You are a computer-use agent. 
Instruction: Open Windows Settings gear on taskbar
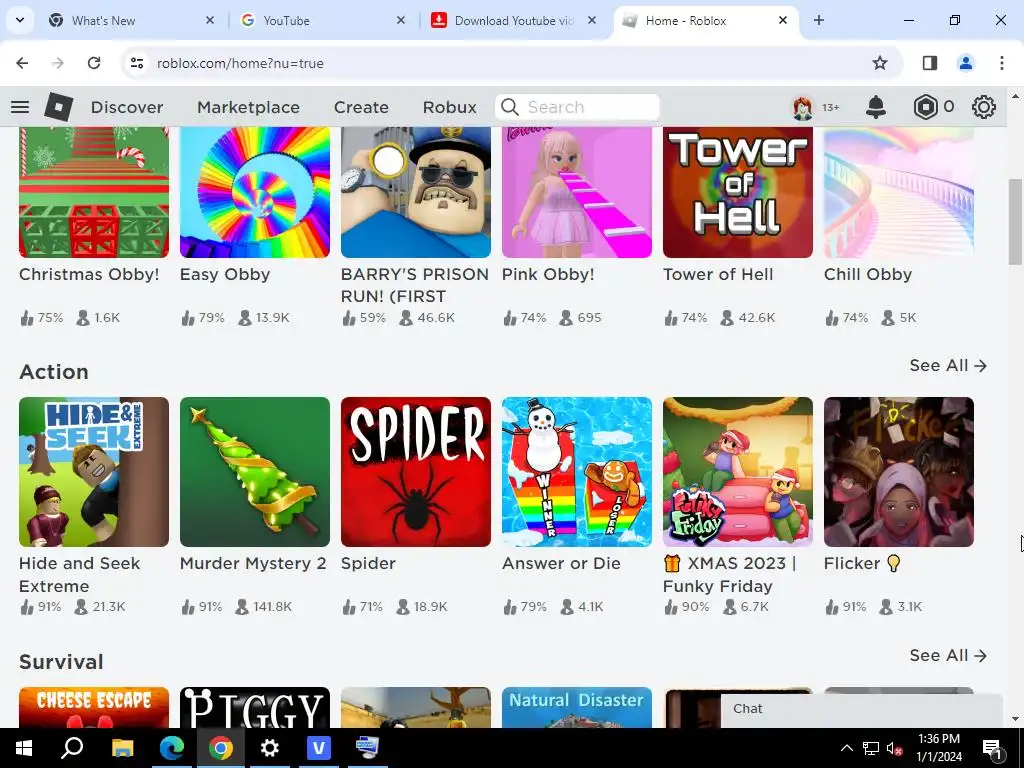click(269, 748)
